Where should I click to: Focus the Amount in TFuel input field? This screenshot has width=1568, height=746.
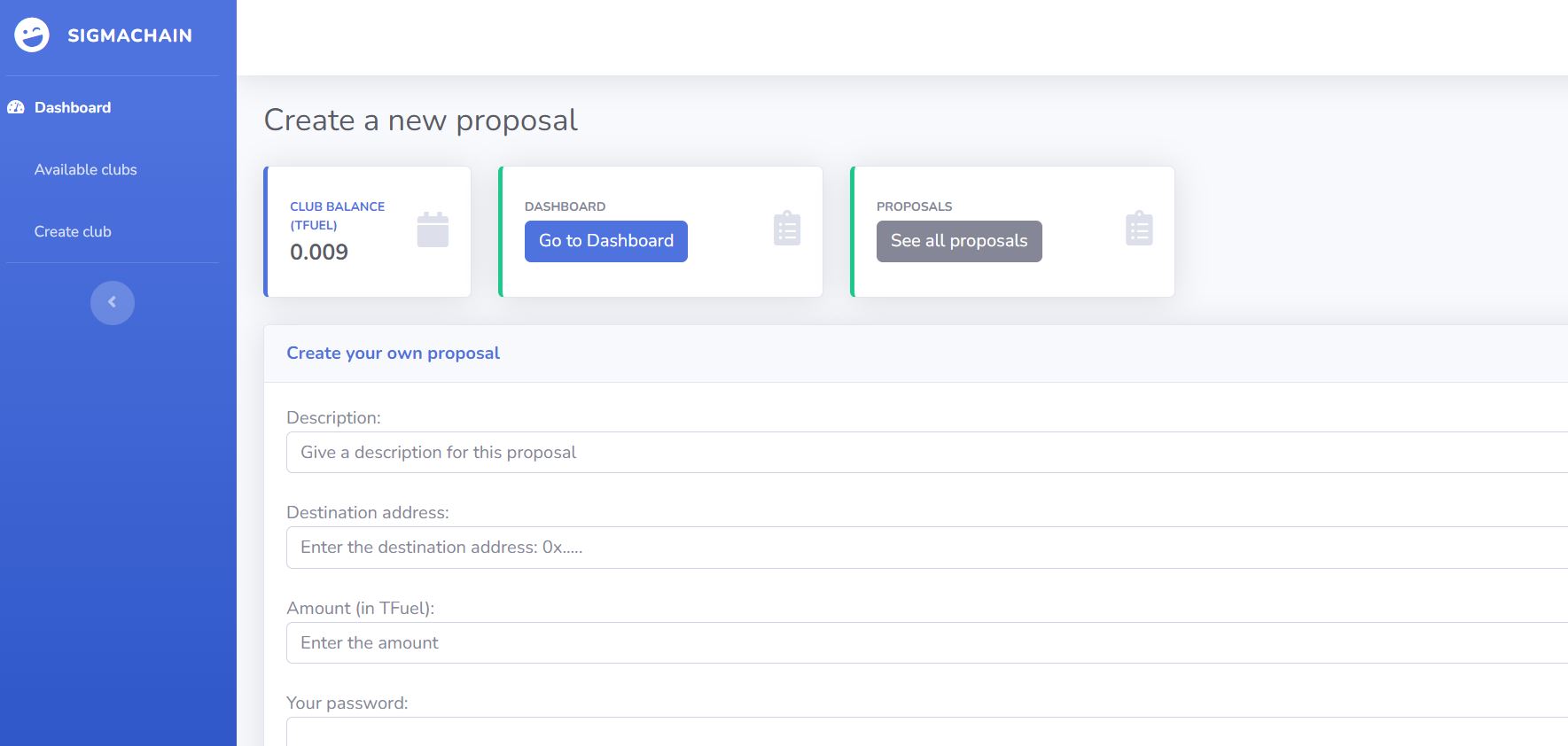[922, 643]
